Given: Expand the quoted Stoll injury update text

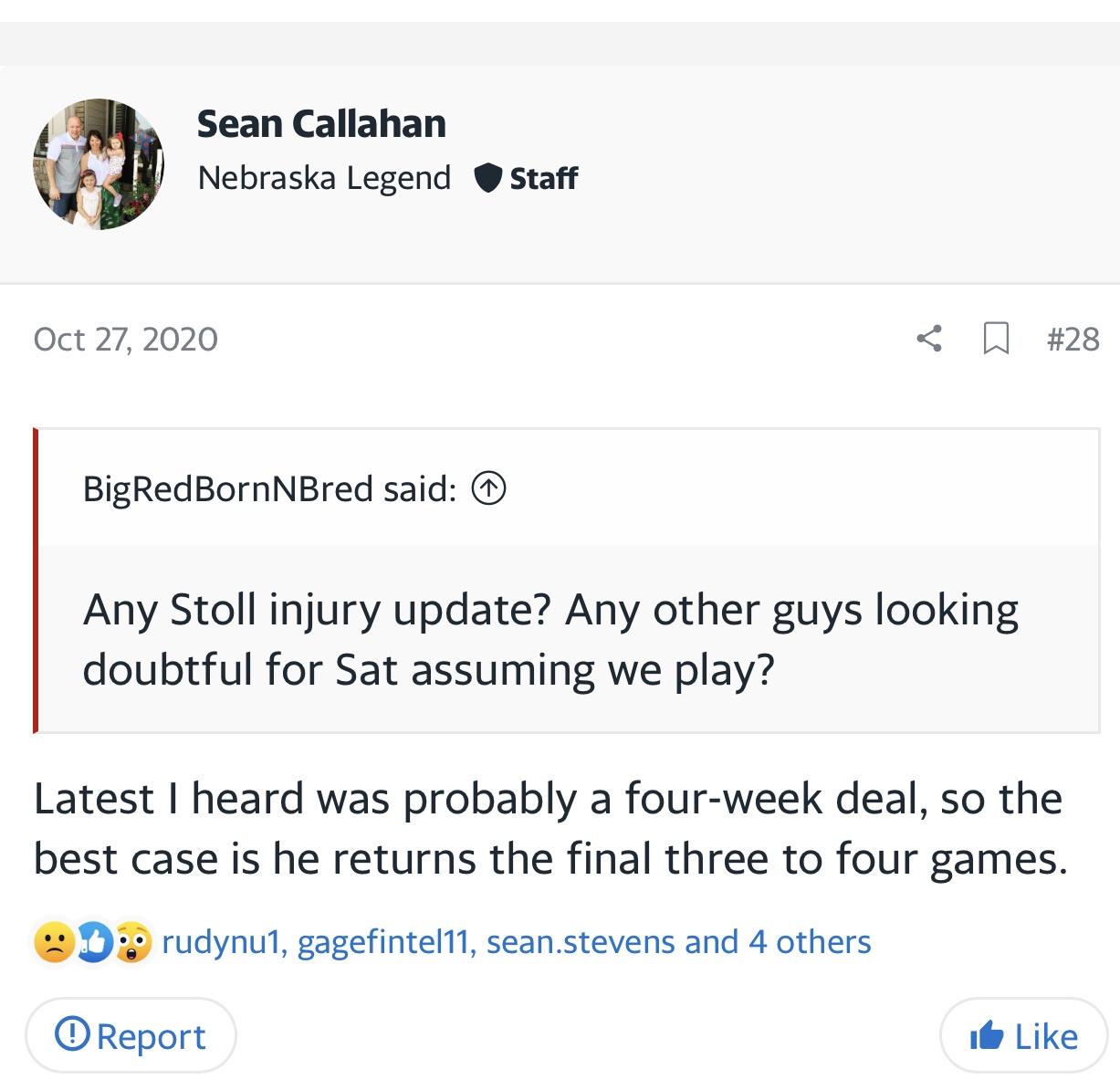Looking at the screenshot, I should (x=550, y=639).
